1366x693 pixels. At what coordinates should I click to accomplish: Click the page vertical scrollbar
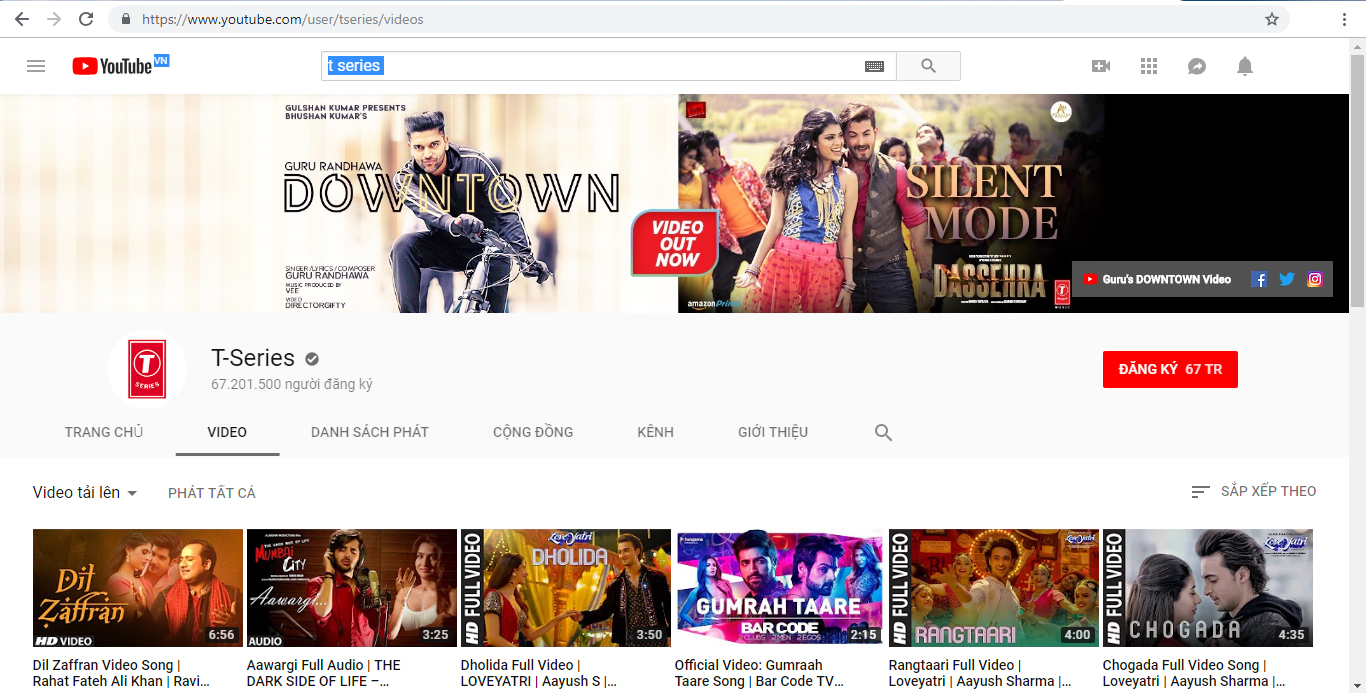(x=1357, y=180)
